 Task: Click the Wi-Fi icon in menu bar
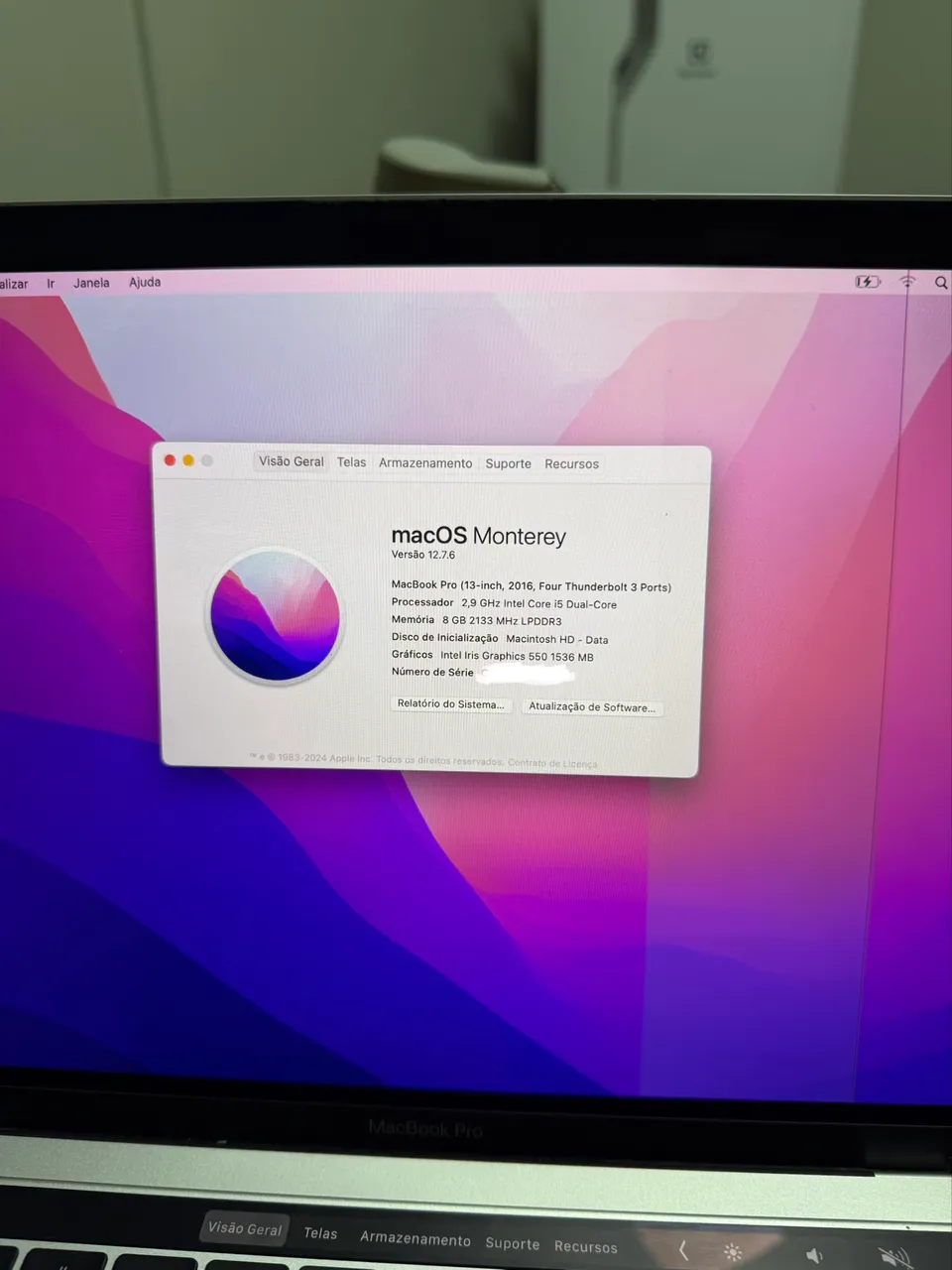(907, 281)
